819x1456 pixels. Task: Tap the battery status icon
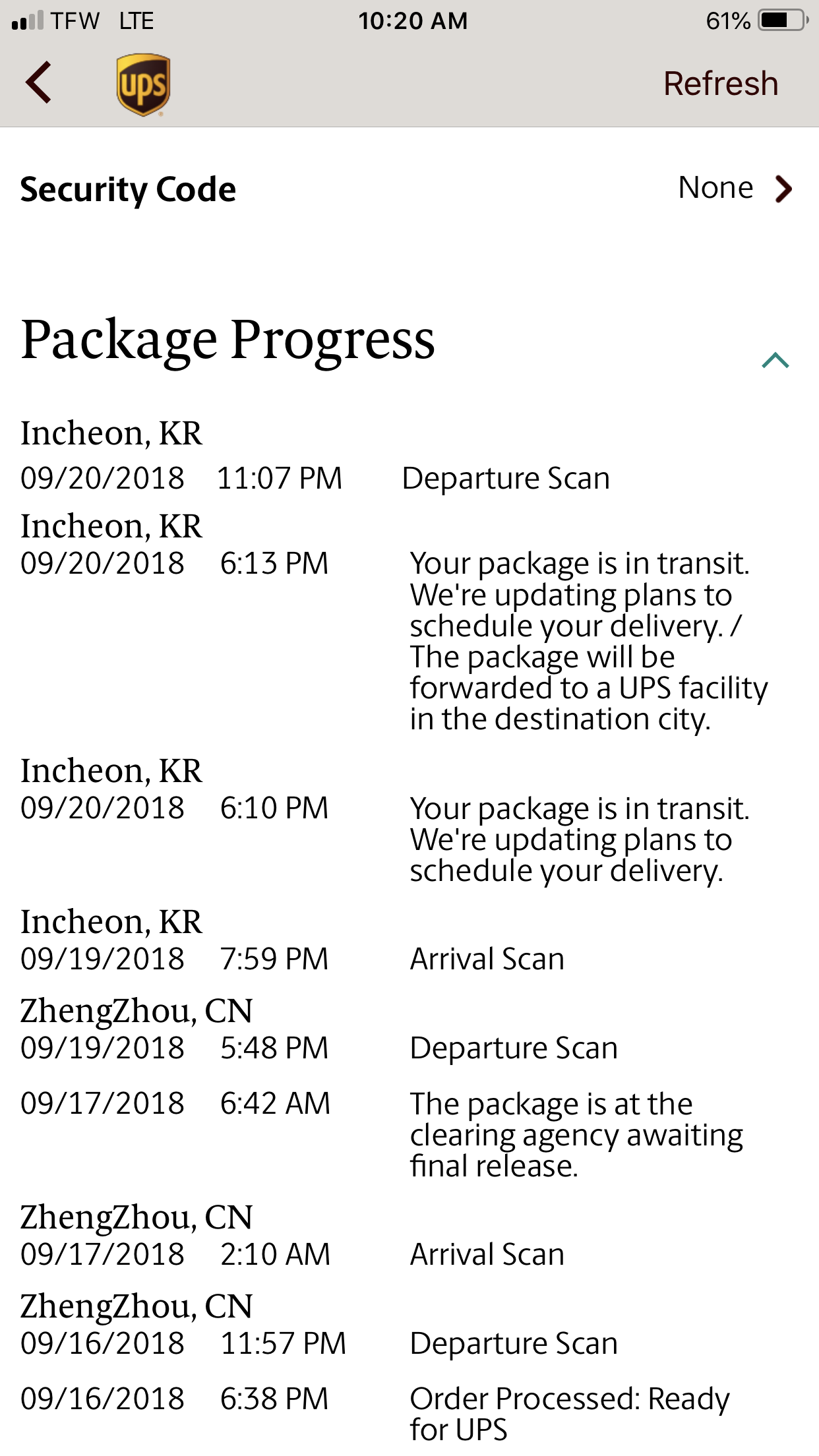(783, 20)
